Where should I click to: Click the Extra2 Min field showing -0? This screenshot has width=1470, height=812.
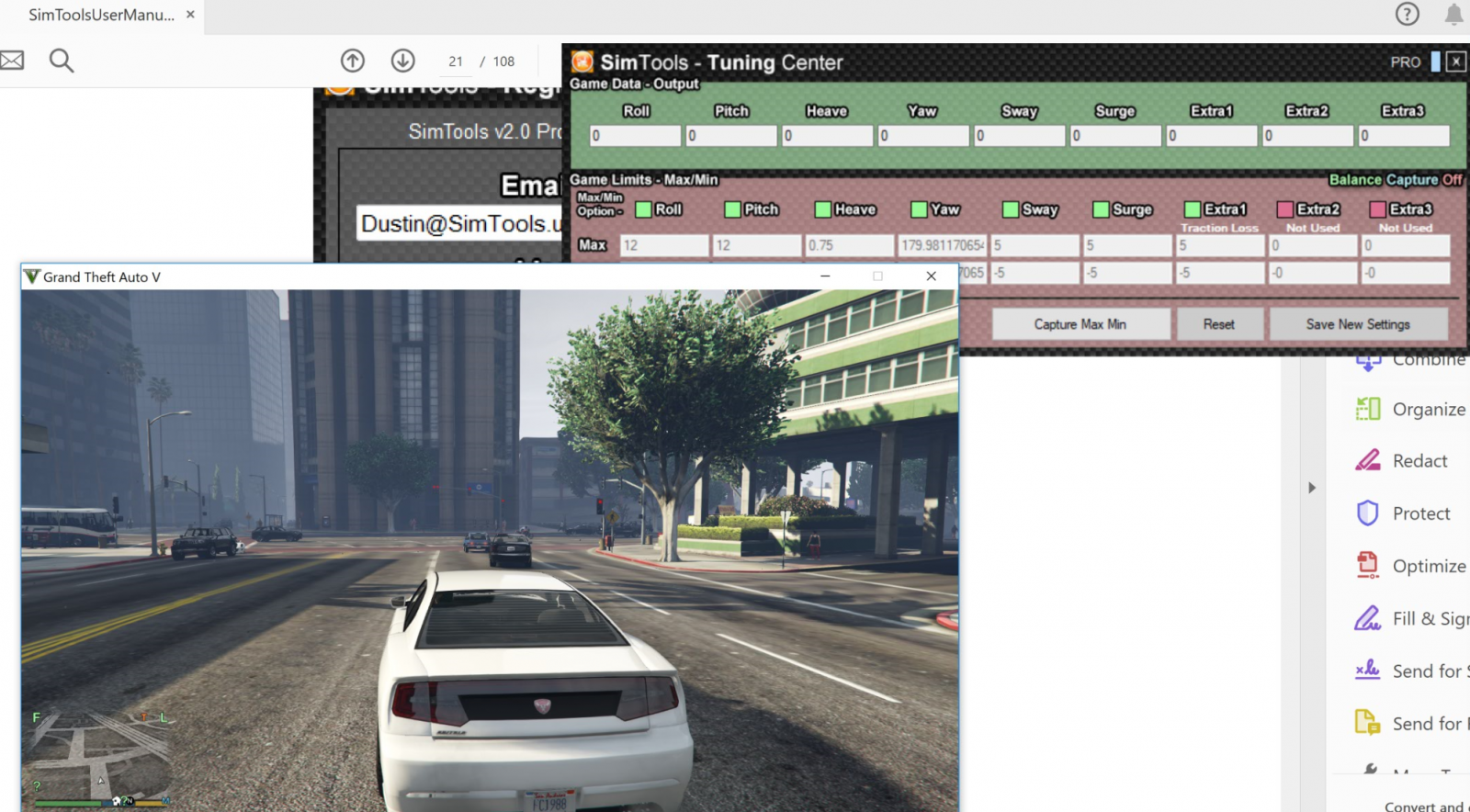(1314, 273)
